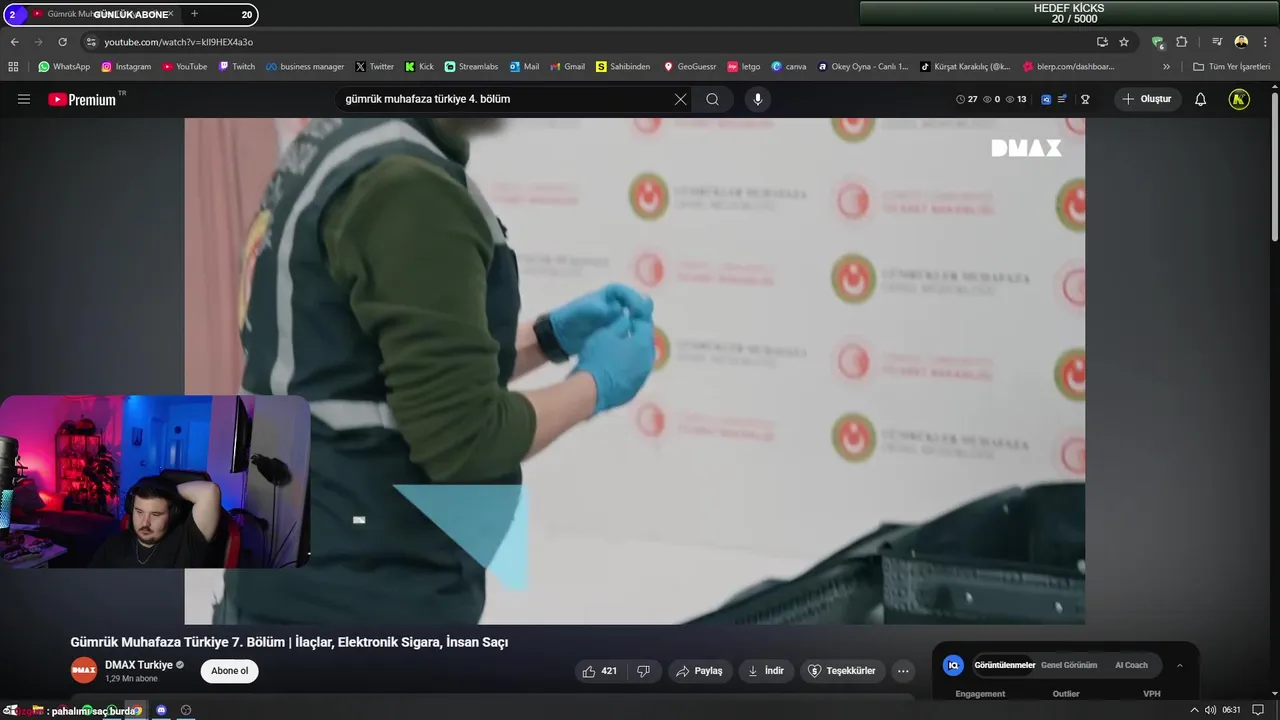Open the Kick bookmark
Screen dimensions: 1280x720
tap(419, 67)
